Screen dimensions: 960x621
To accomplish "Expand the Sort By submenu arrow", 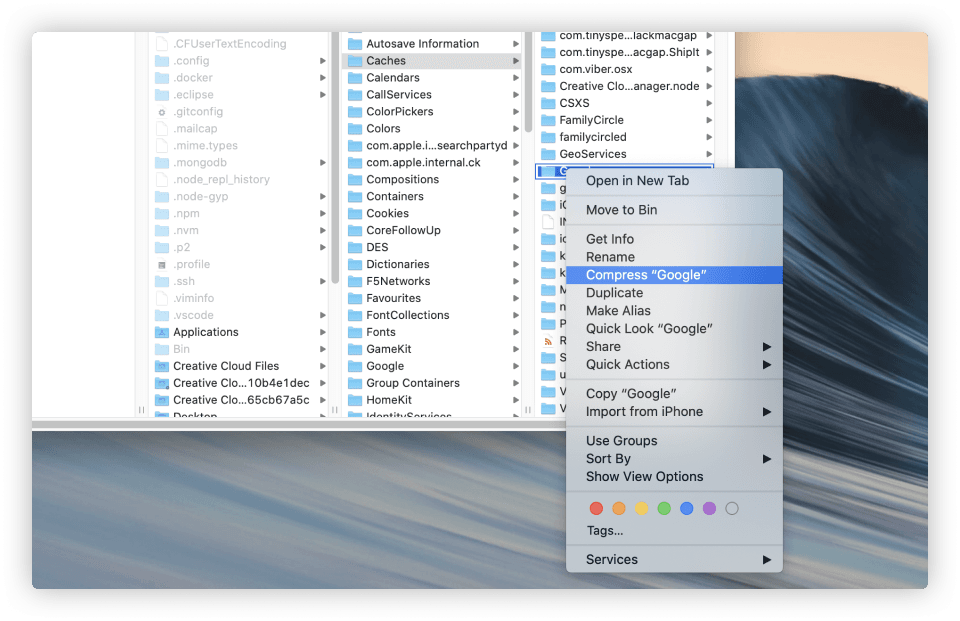I will [x=767, y=459].
